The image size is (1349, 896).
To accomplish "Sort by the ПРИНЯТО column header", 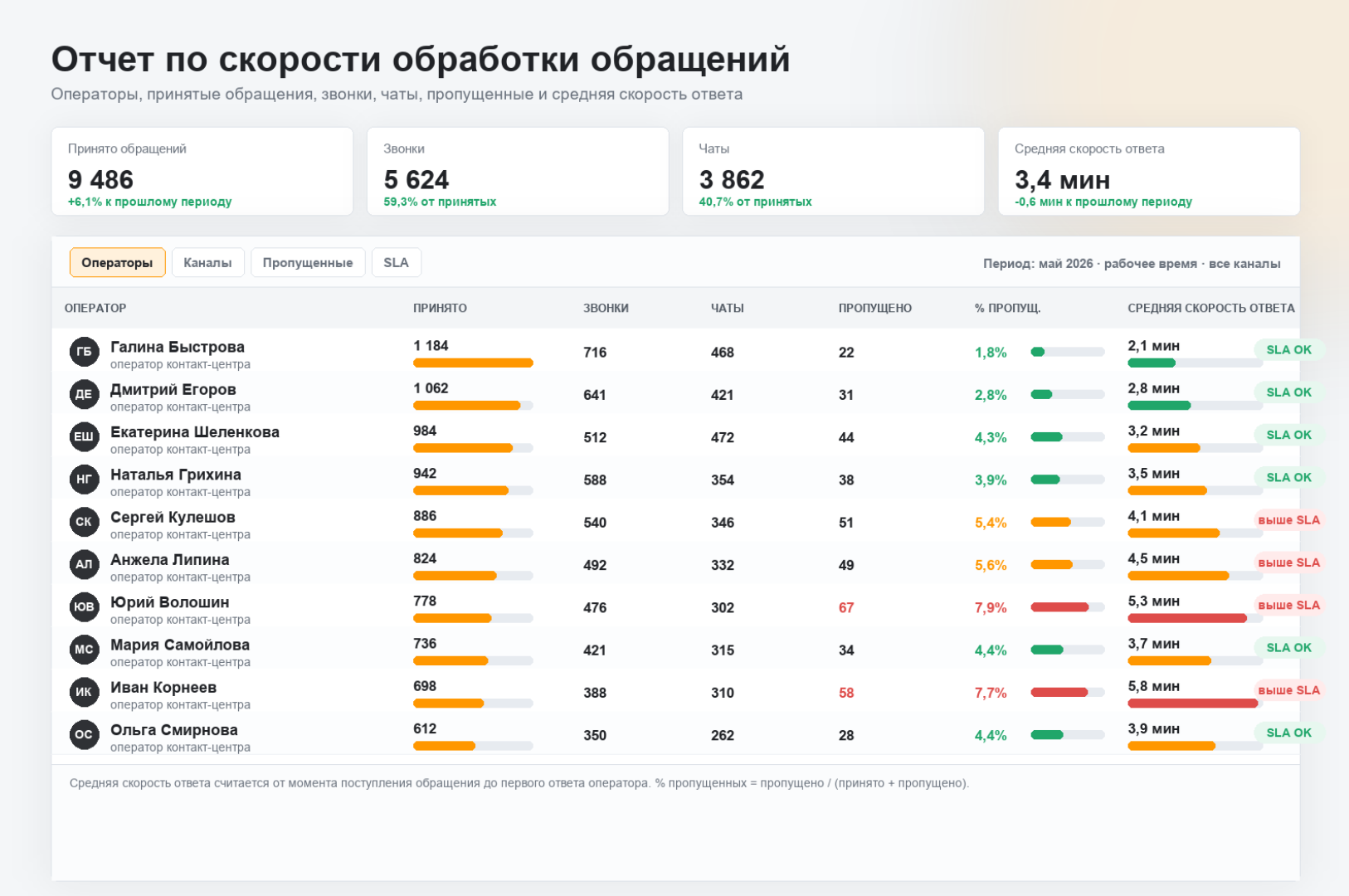I will coord(440,308).
